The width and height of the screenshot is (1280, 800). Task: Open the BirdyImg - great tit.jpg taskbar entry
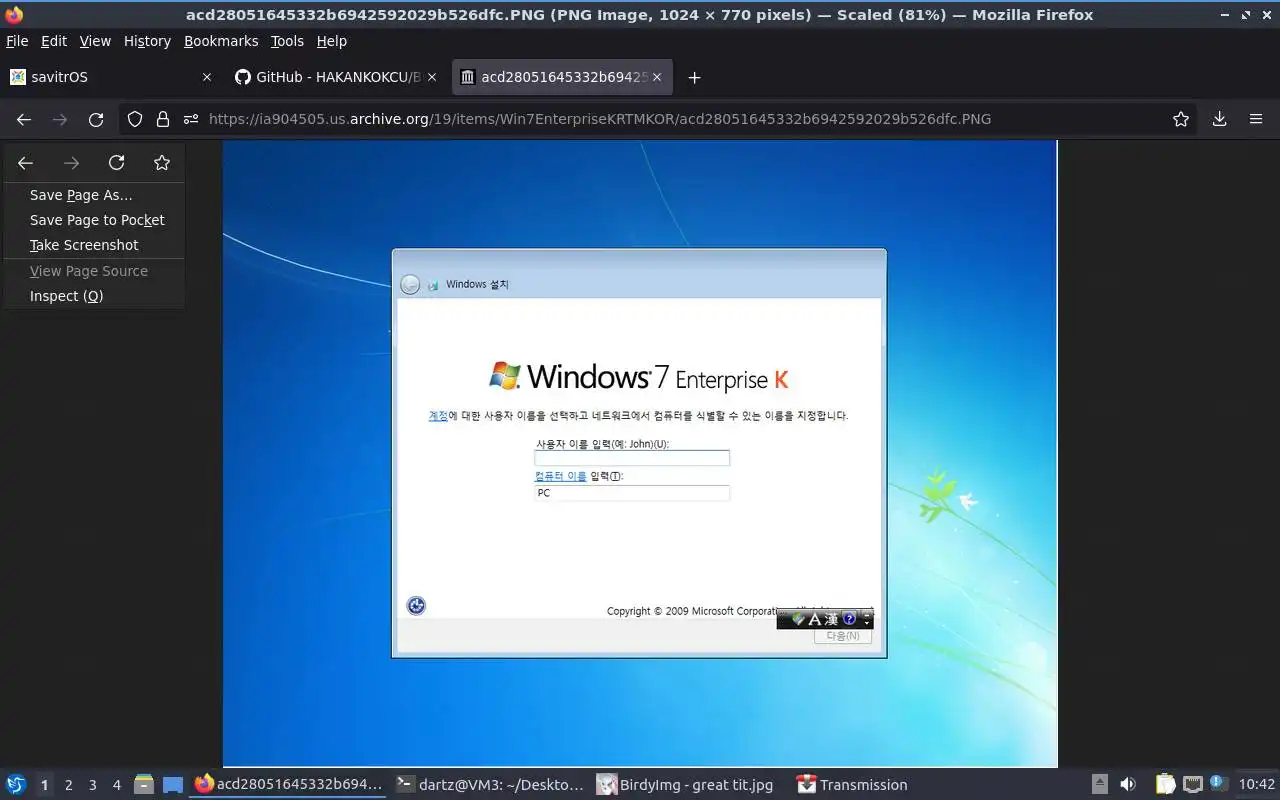click(685, 785)
